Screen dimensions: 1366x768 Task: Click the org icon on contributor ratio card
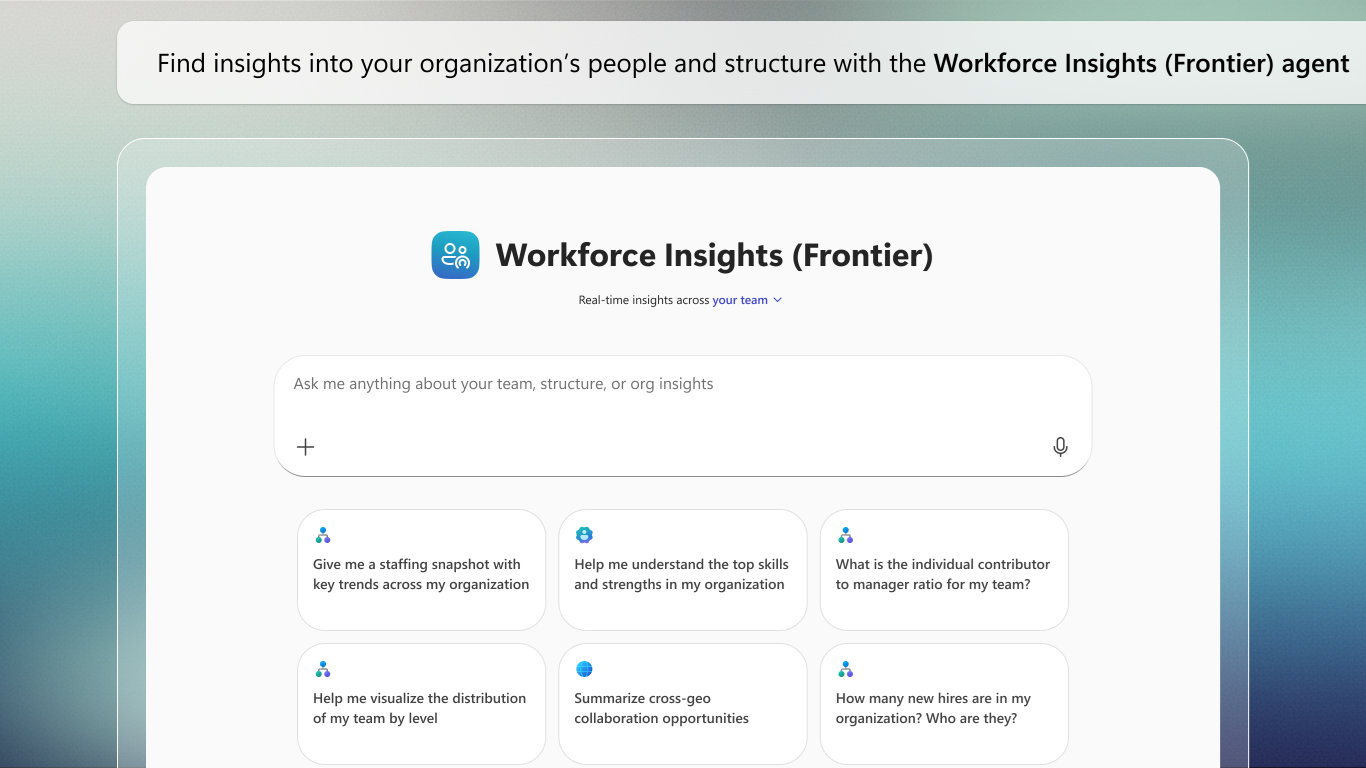845,535
